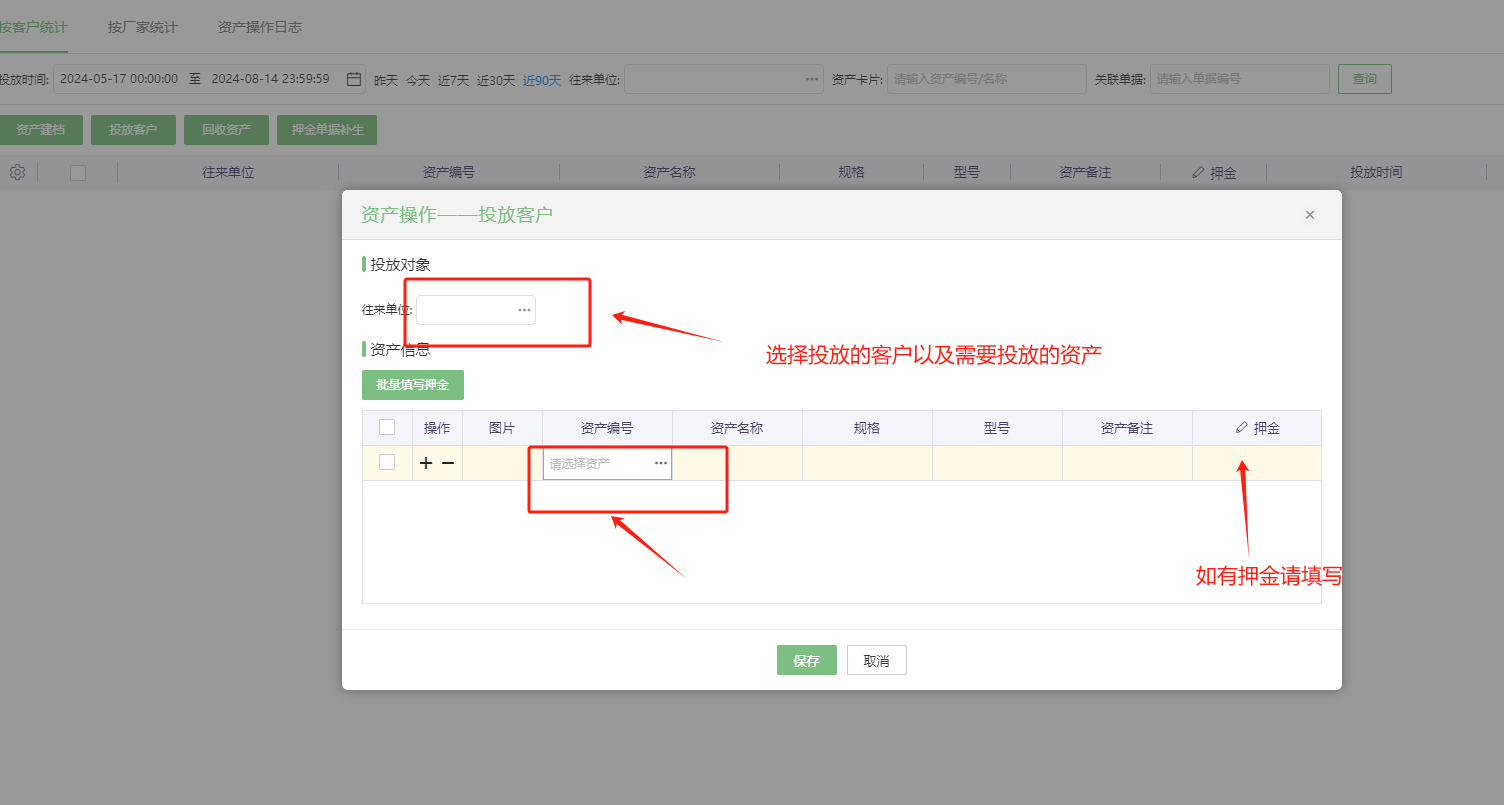Open the gear settings icon in background table
1504x805 pixels.
click(x=17, y=172)
